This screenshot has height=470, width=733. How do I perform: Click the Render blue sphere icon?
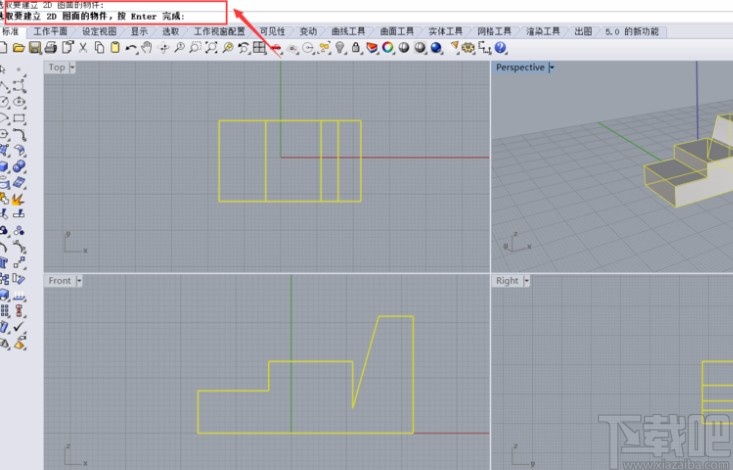click(436, 48)
